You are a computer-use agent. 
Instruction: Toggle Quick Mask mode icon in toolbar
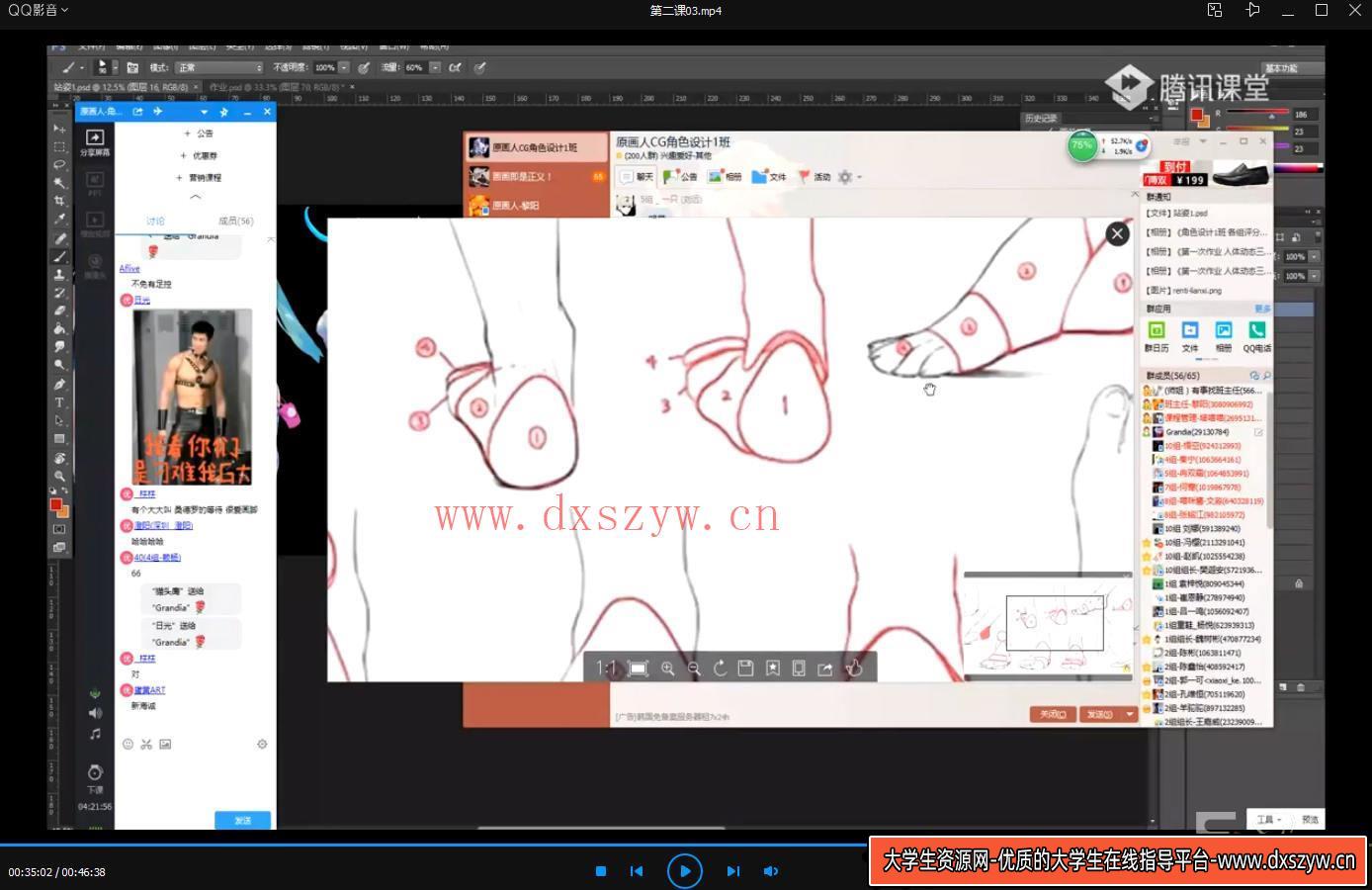click(59, 529)
